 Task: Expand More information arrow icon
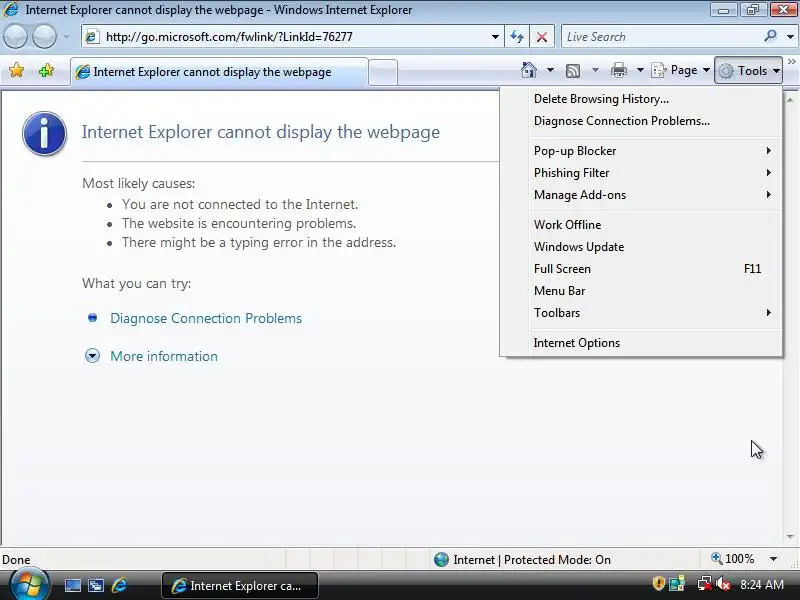tap(92, 356)
